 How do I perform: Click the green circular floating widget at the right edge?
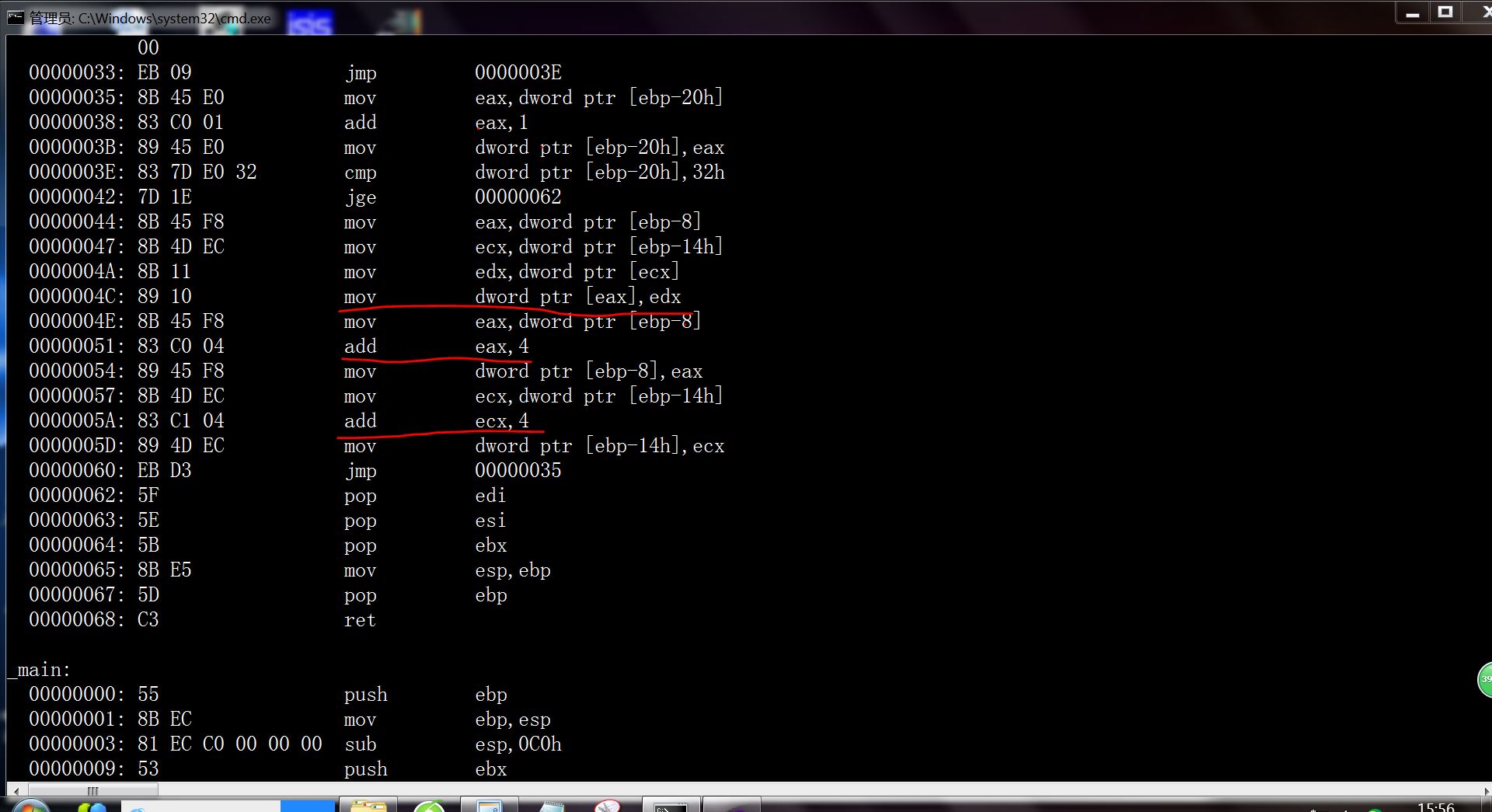tap(1484, 680)
